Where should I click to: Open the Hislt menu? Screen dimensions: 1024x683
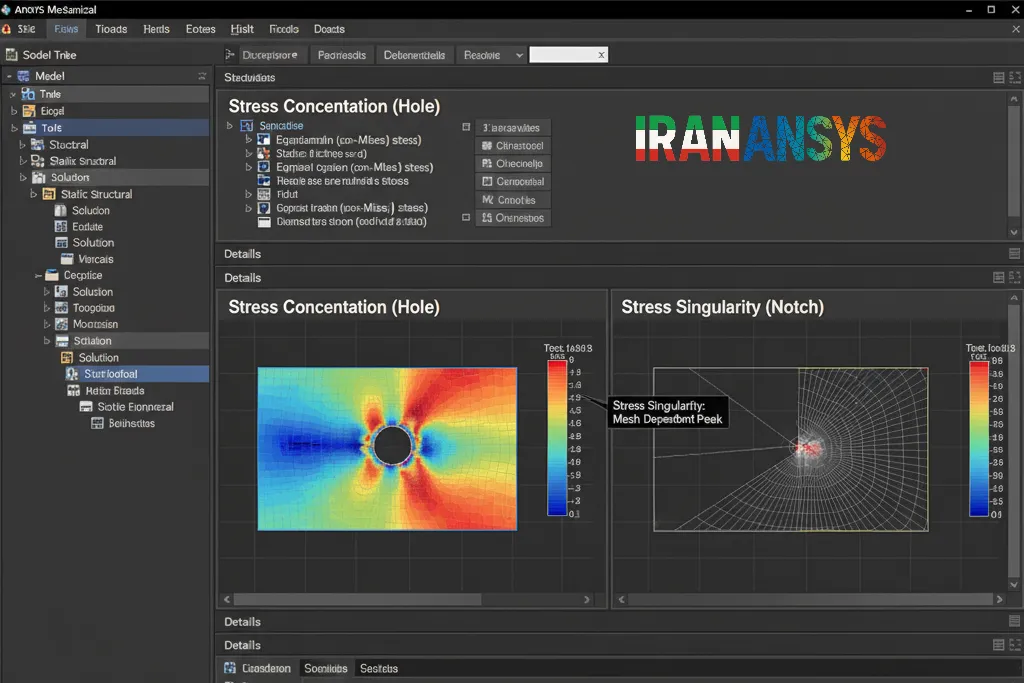pyautogui.click(x=242, y=29)
